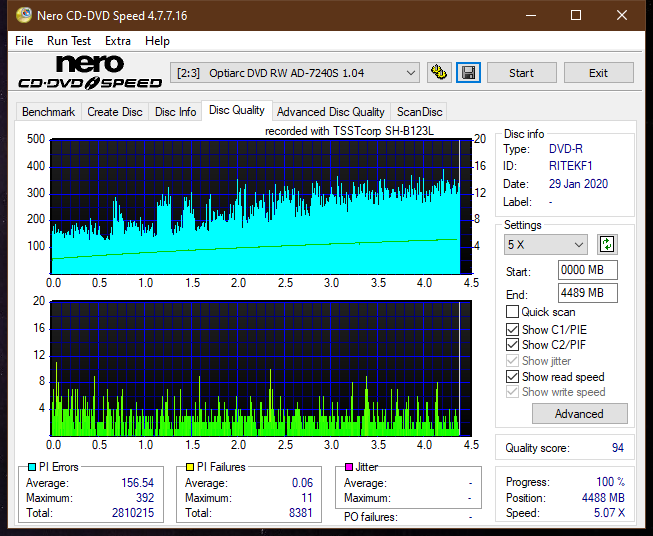Image resolution: width=653 pixels, height=536 pixels.
Task: Click the Position value 4488 MB
Action: (603, 498)
